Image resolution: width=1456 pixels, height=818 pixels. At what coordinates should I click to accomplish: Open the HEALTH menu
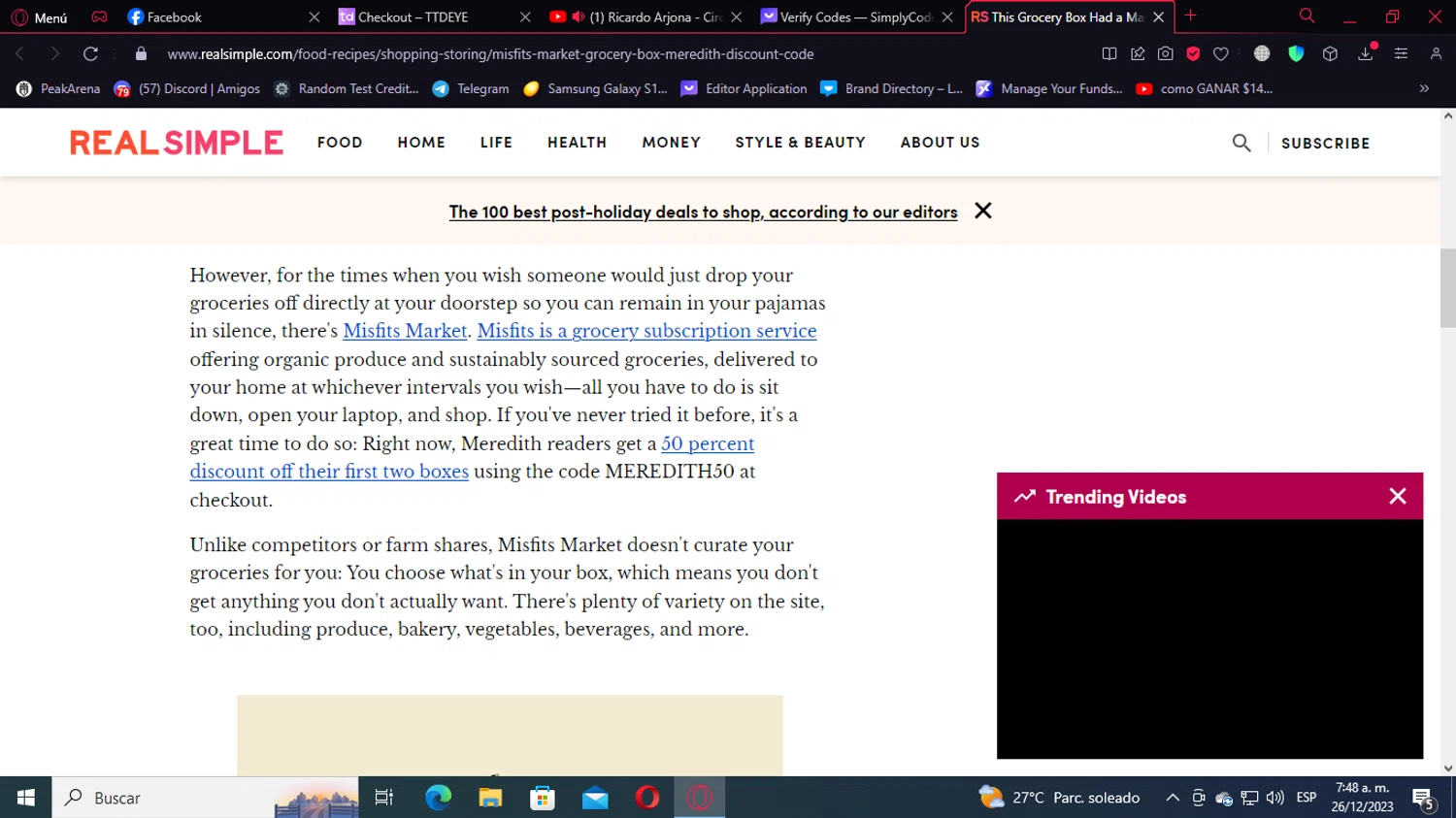pyautogui.click(x=577, y=143)
